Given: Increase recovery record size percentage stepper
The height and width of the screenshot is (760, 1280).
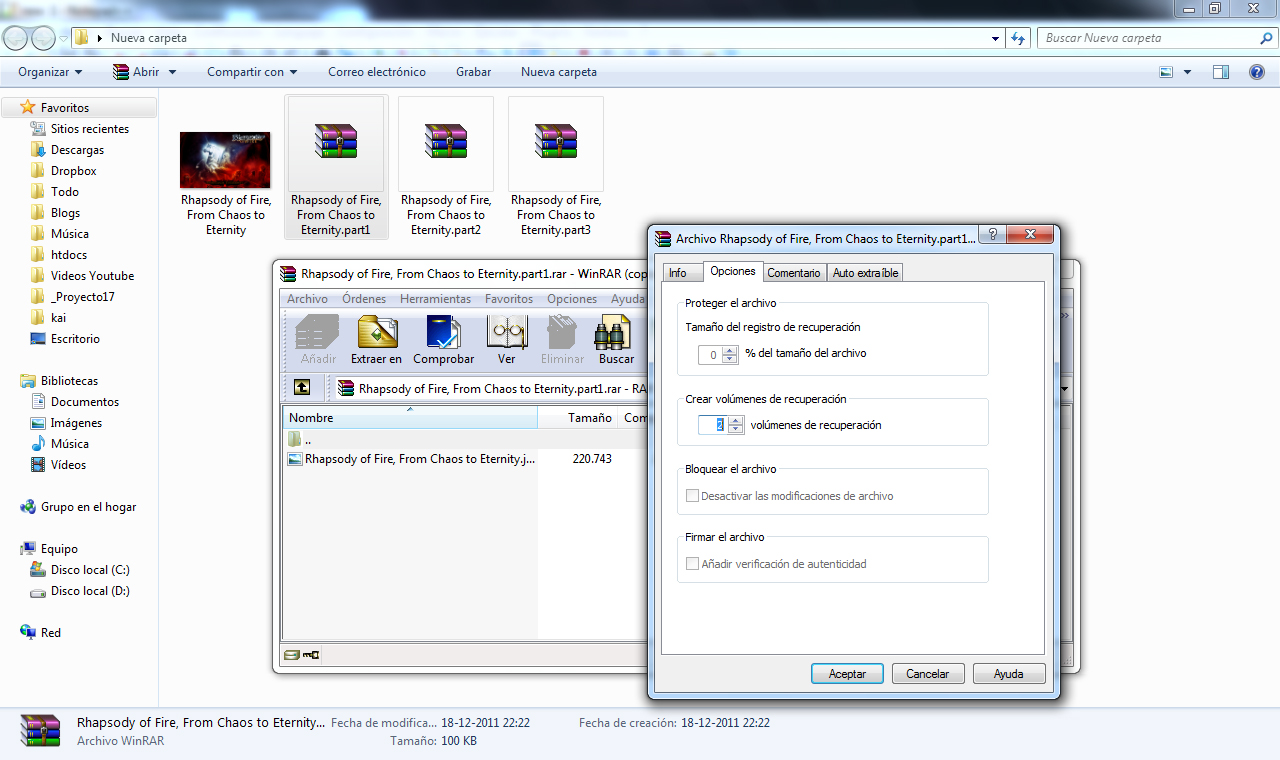Looking at the screenshot, I should 731,350.
